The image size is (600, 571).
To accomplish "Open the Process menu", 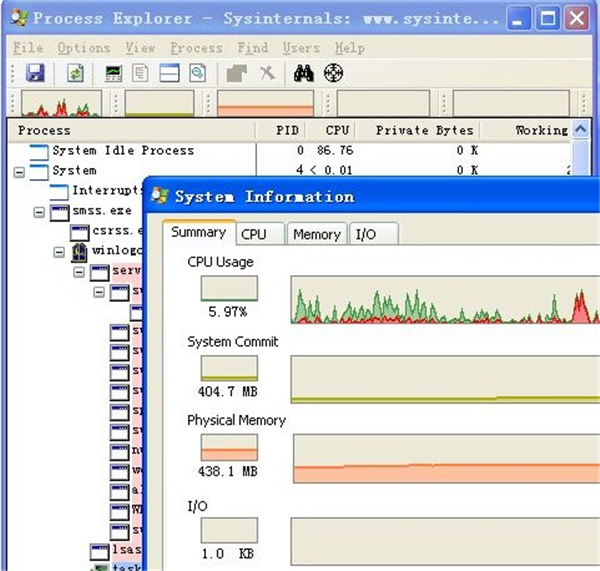I will tap(196, 48).
